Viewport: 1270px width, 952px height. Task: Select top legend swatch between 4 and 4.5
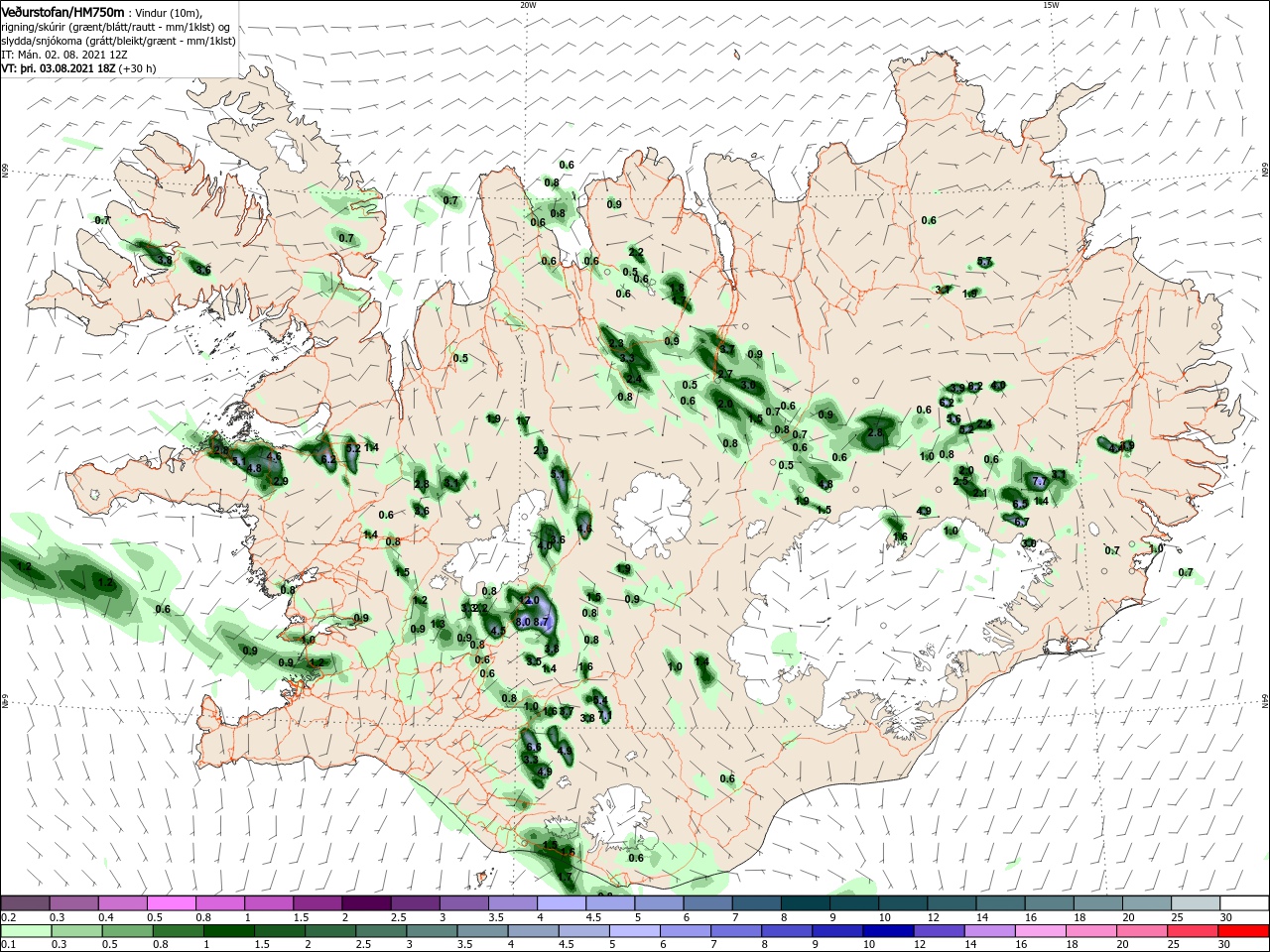(562, 902)
